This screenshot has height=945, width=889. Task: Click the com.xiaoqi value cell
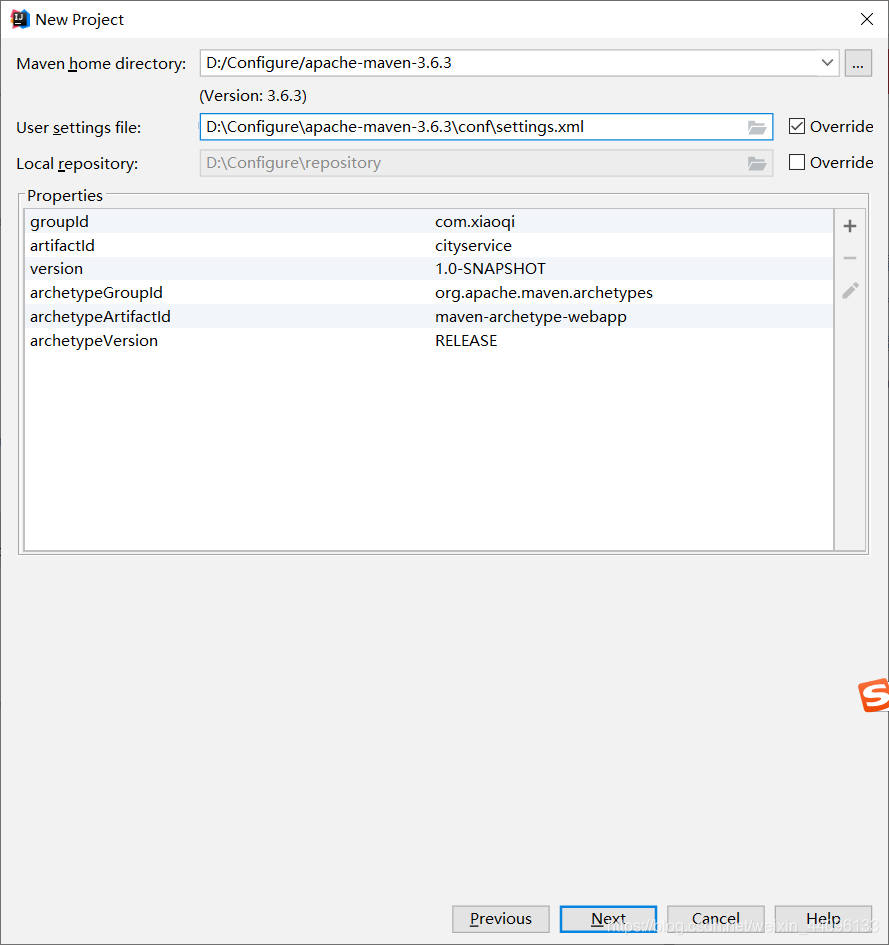click(475, 222)
